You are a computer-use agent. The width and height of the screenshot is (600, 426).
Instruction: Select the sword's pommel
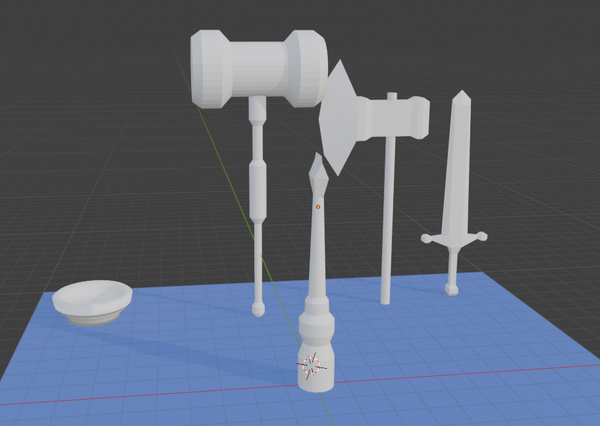[x=452, y=290]
